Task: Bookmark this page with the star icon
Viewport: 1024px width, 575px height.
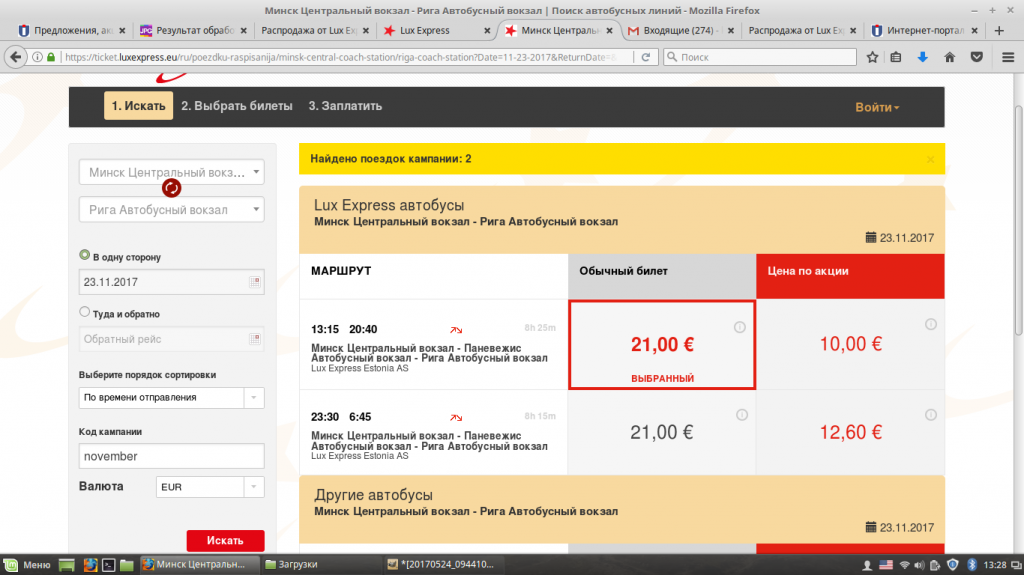Action: click(872, 57)
